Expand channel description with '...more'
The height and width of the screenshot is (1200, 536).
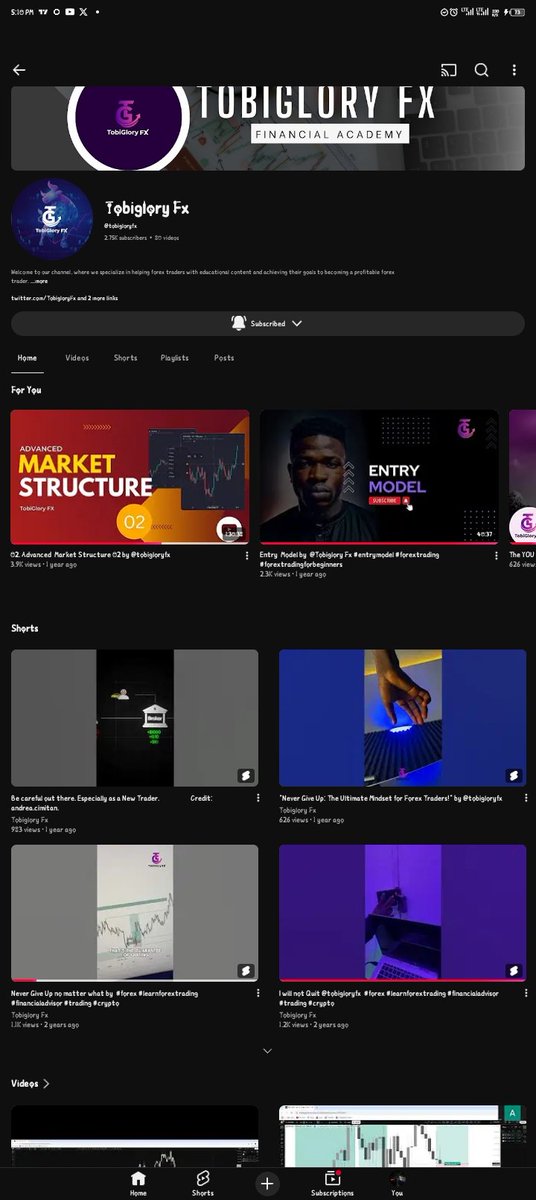click(39, 282)
